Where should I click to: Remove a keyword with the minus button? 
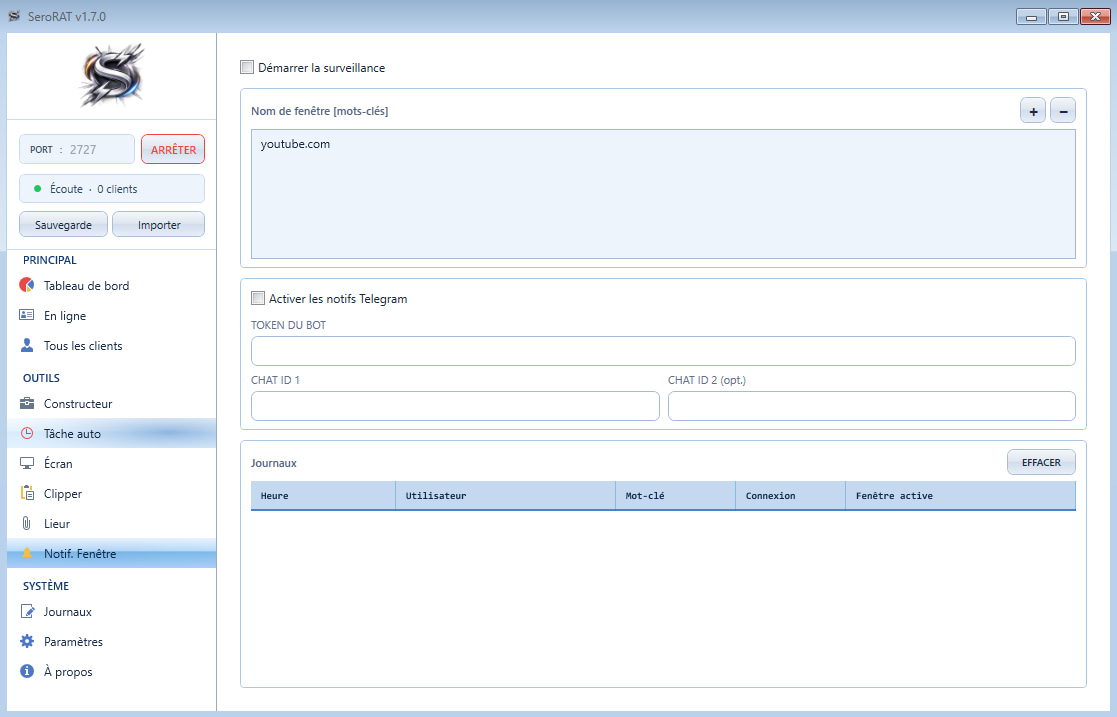coord(1063,110)
